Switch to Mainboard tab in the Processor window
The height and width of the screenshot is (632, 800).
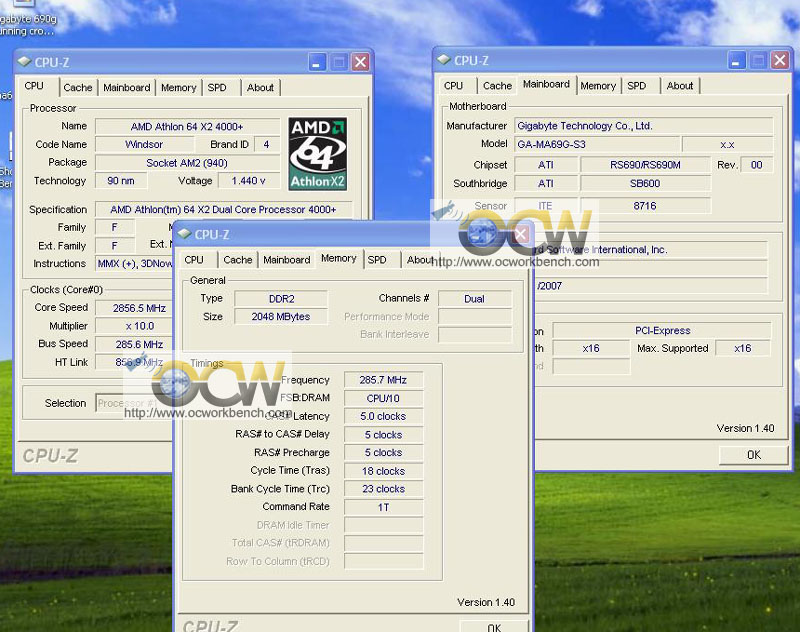127,87
